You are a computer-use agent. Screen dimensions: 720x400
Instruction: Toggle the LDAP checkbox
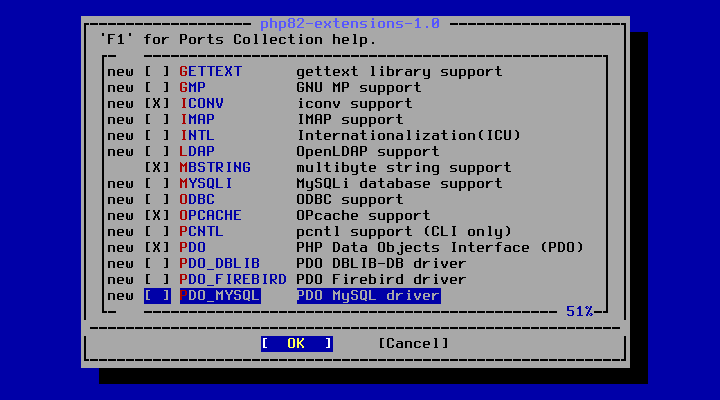click(157, 152)
